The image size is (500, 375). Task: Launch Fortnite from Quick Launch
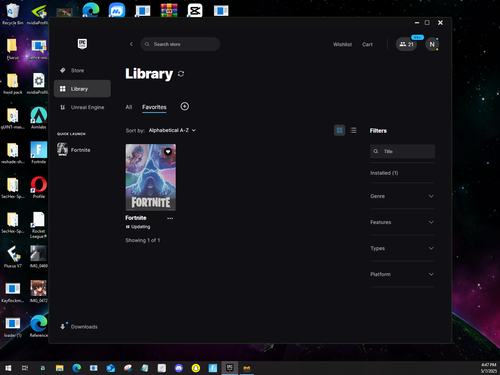pos(74,150)
